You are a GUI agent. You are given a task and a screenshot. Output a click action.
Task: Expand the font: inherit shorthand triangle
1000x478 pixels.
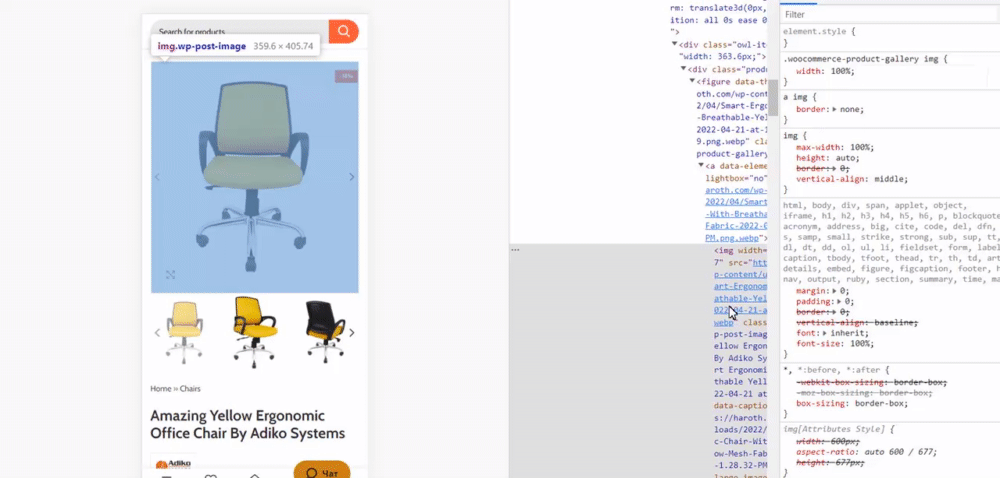pos(825,333)
